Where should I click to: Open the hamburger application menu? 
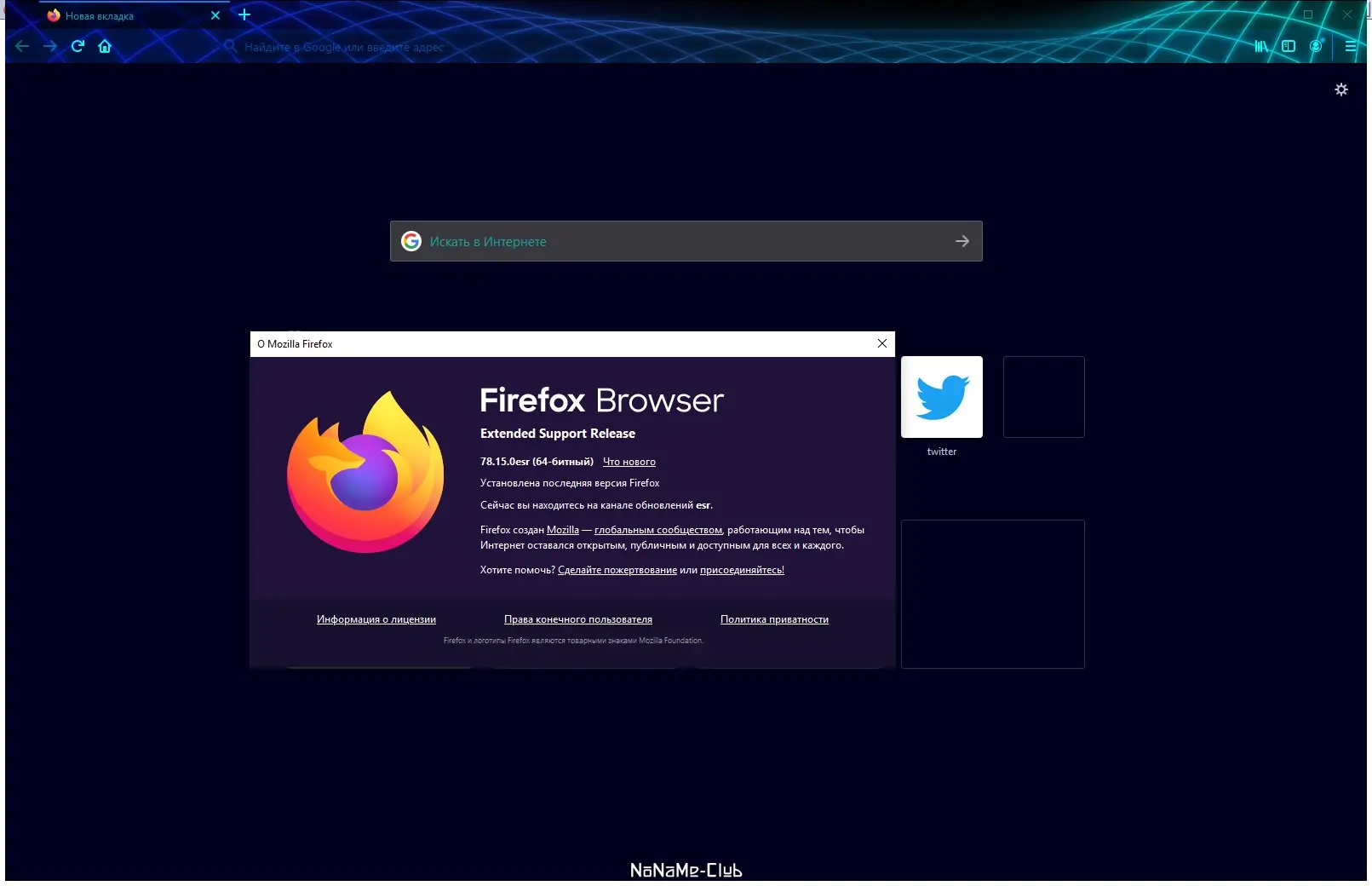(x=1351, y=46)
